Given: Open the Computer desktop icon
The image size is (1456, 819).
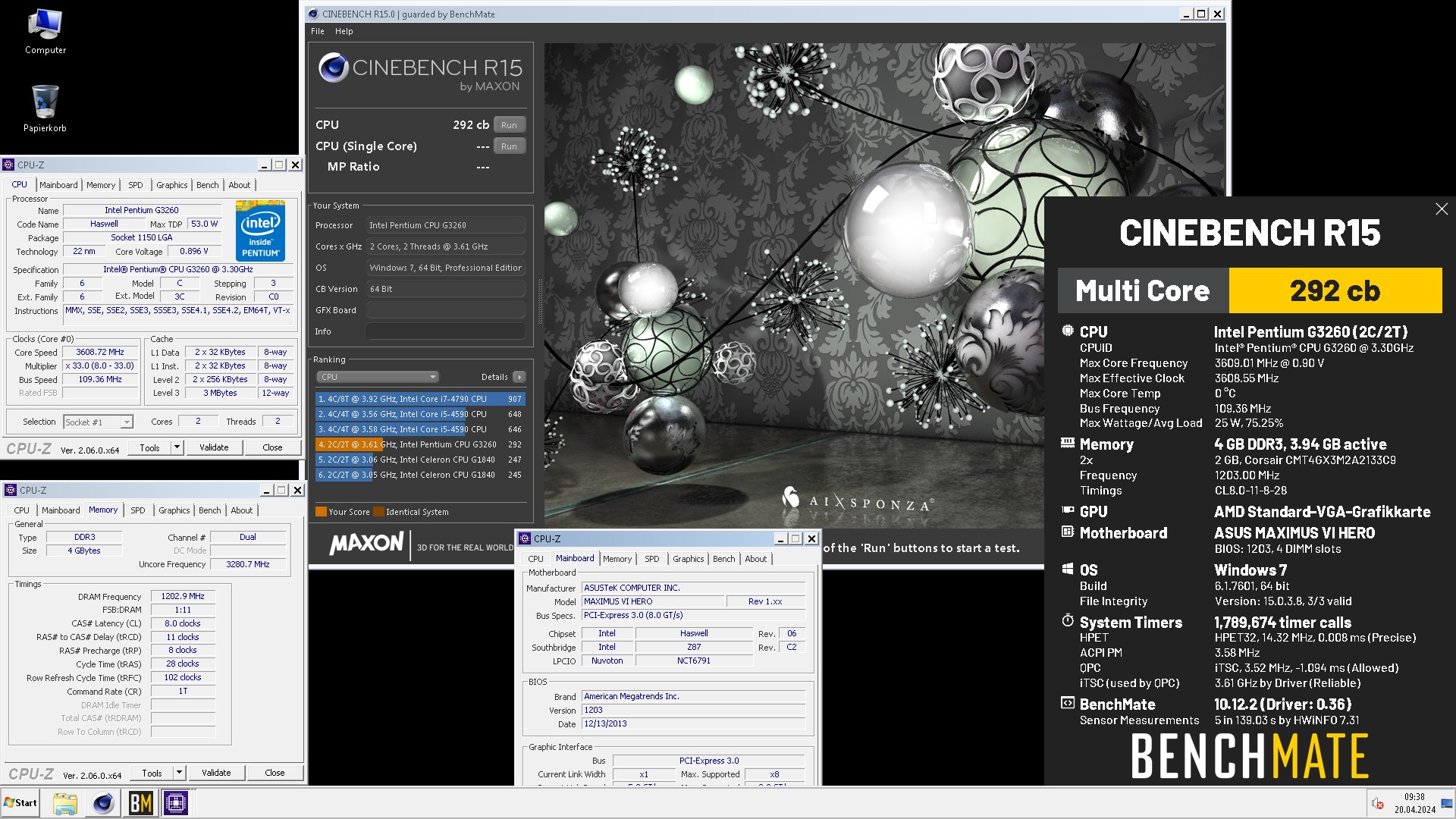Looking at the screenshot, I should click(x=45, y=32).
